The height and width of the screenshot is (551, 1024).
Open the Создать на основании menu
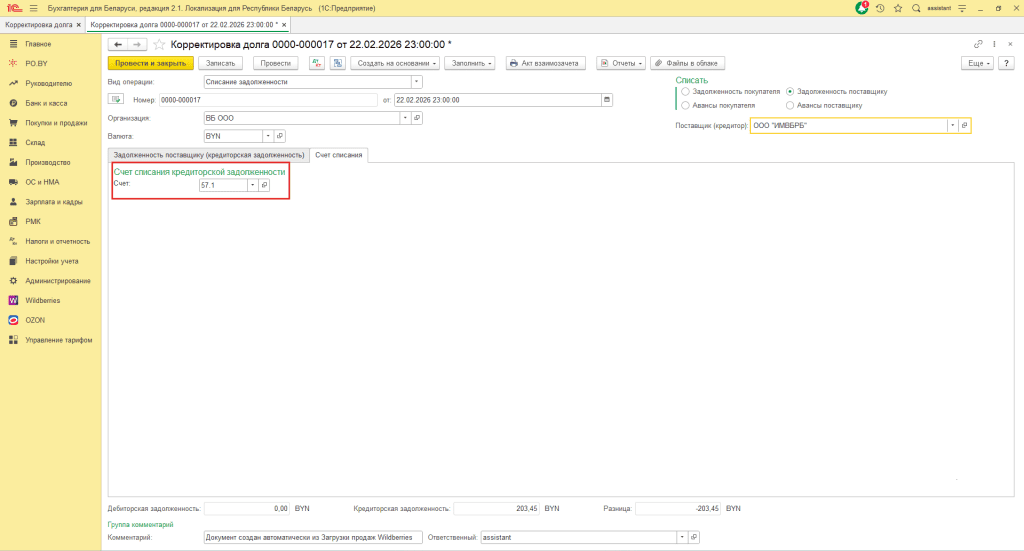pyautogui.click(x=395, y=63)
